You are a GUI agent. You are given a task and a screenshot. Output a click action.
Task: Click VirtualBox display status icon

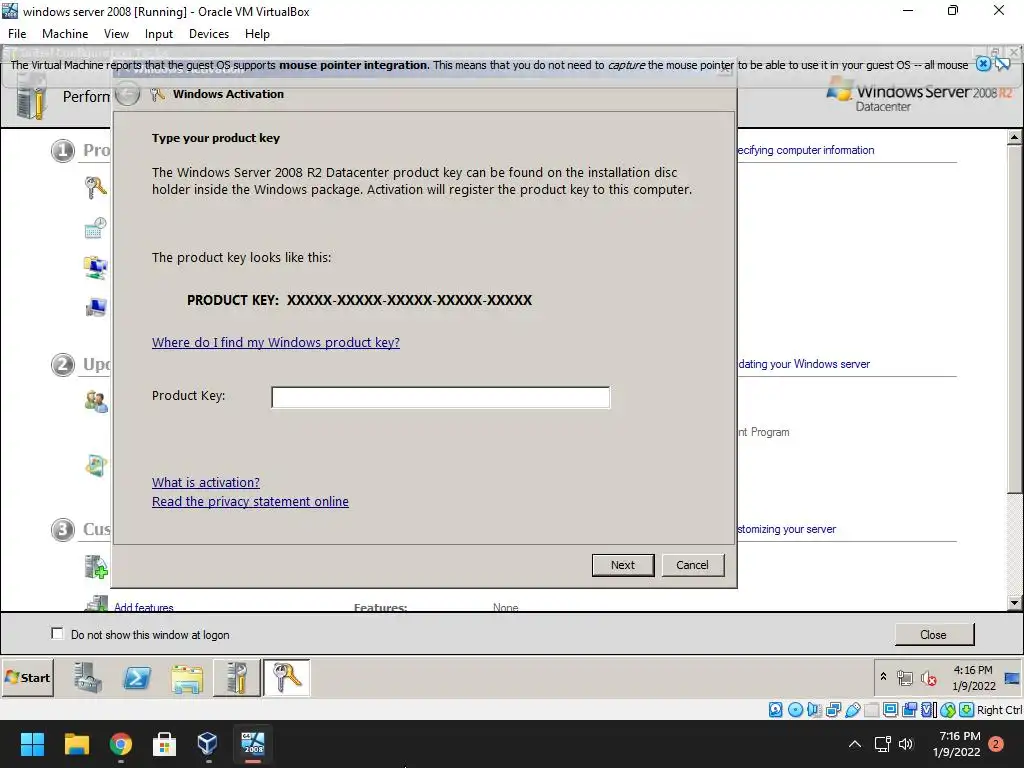(890, 710)
